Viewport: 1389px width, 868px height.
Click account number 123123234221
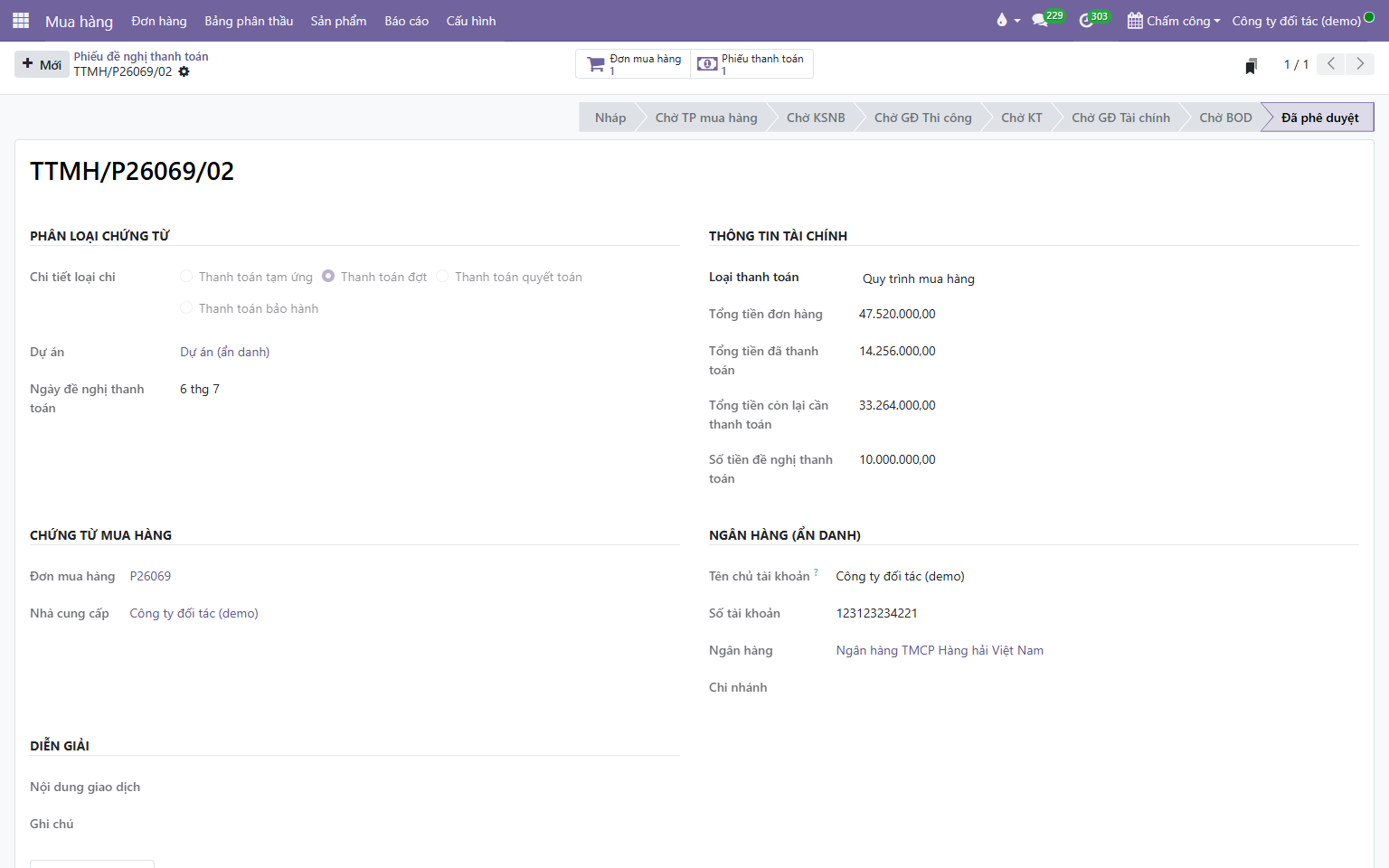(876, 613)
